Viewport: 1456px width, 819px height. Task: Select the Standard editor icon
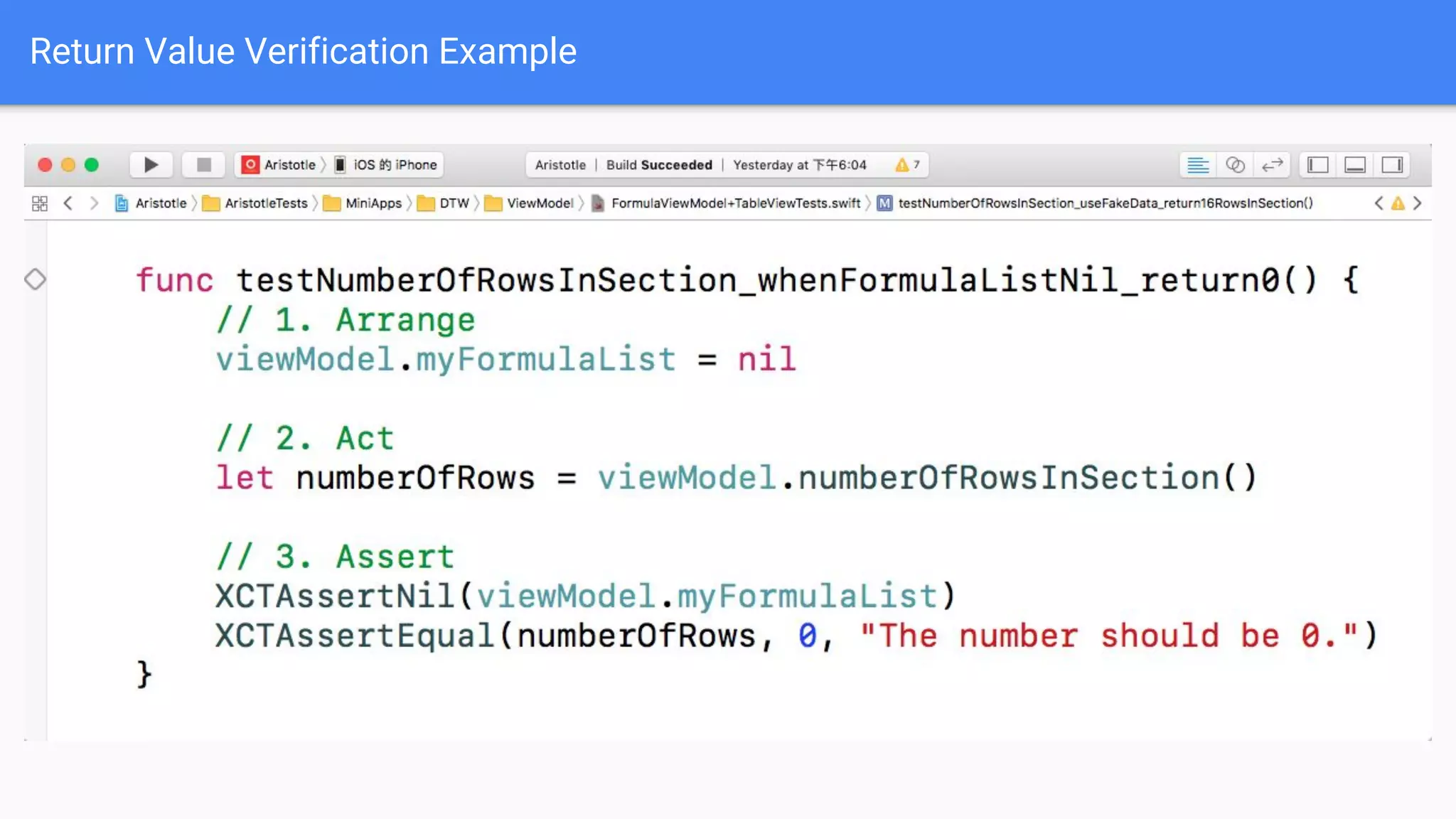click(1198, 165)
